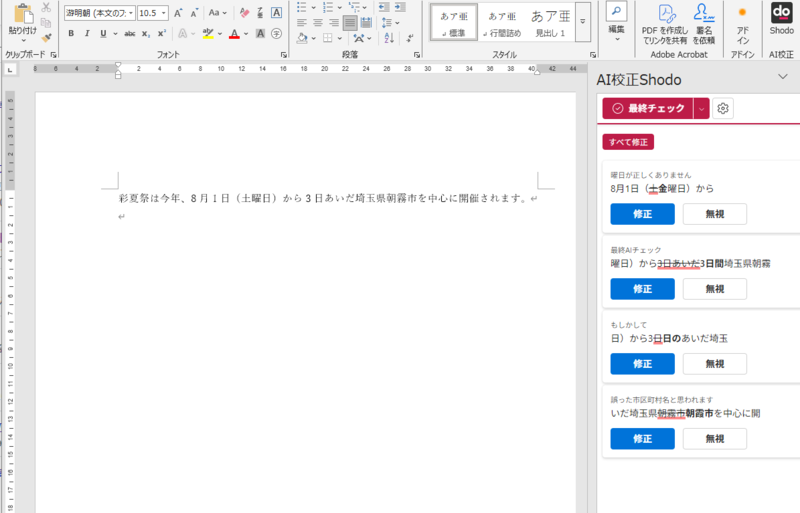Open the Change Case (Aa) dropdown
800x513 pixels.
pyautogui.click(x=217, y=13)
